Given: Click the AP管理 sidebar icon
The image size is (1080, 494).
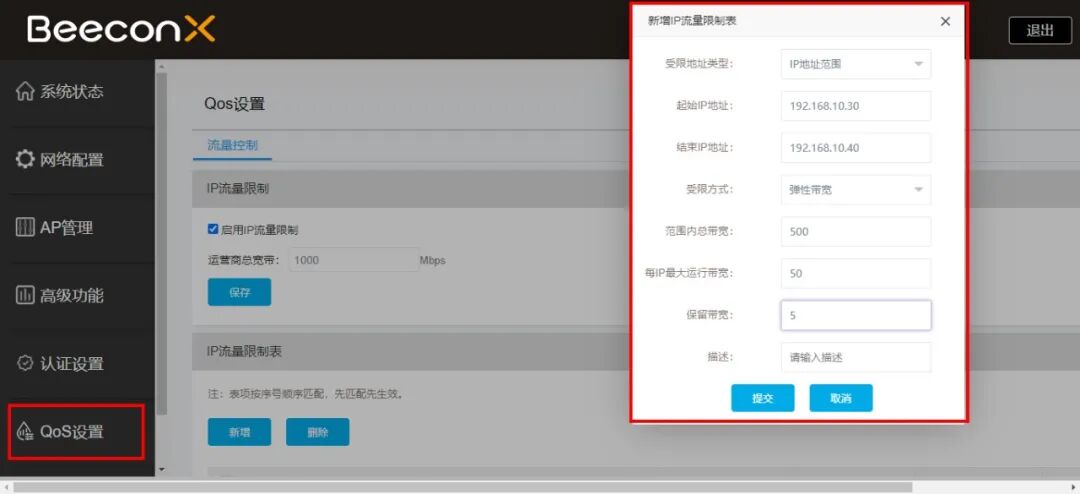Looking at the screenshot, I should (25, 227).
